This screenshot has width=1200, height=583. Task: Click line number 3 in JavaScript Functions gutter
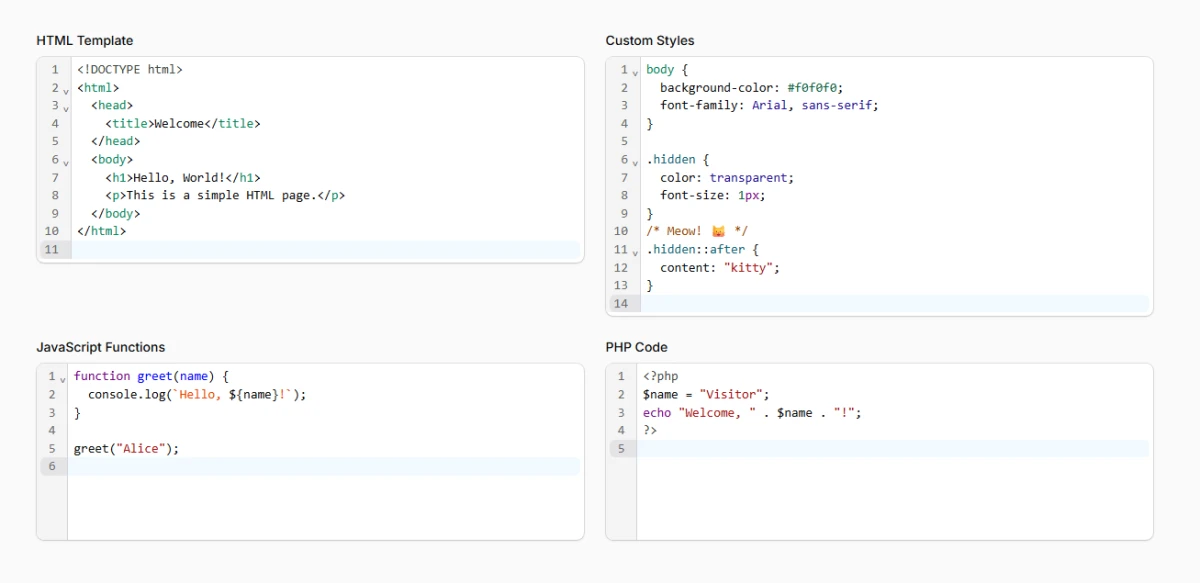point(52,412)
